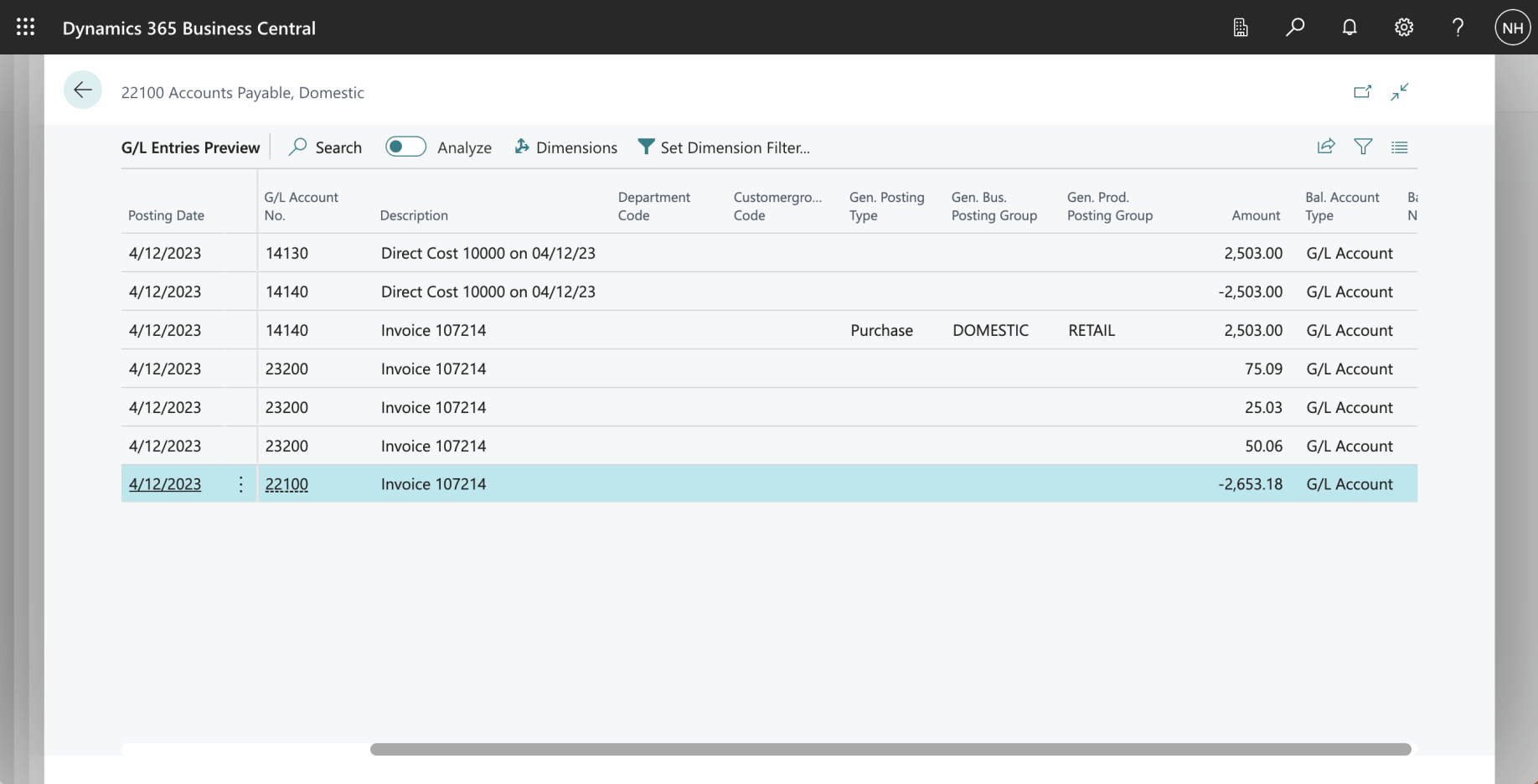Screen dimensions: 1538x784
Task: Open the list layout view options
Action: (x=1399, y=147)
